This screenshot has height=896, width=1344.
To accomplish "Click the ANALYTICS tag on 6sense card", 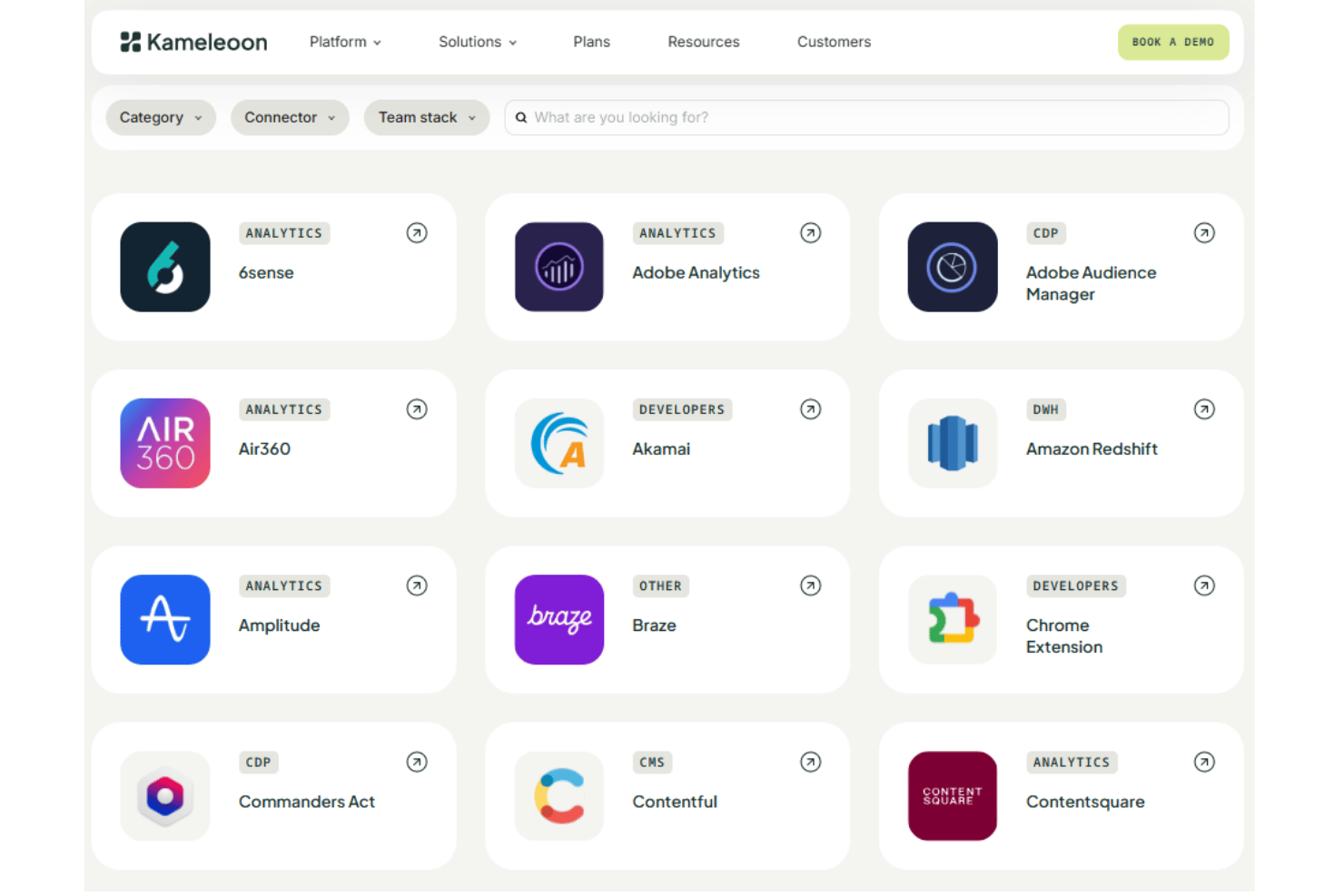I will click(x=284, y=233).
